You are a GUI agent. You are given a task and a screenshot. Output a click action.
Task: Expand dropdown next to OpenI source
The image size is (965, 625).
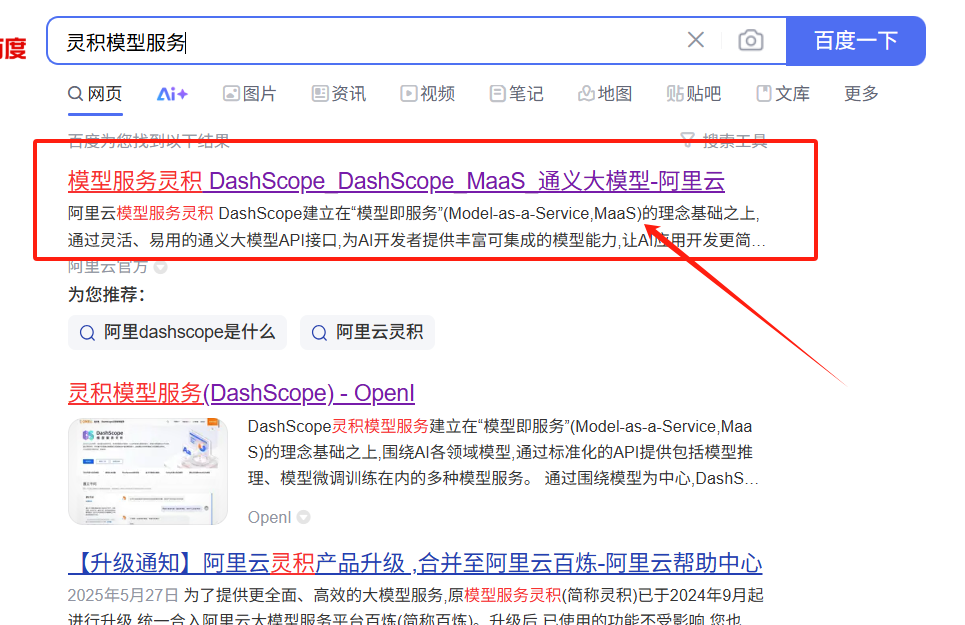click(303, 517)
